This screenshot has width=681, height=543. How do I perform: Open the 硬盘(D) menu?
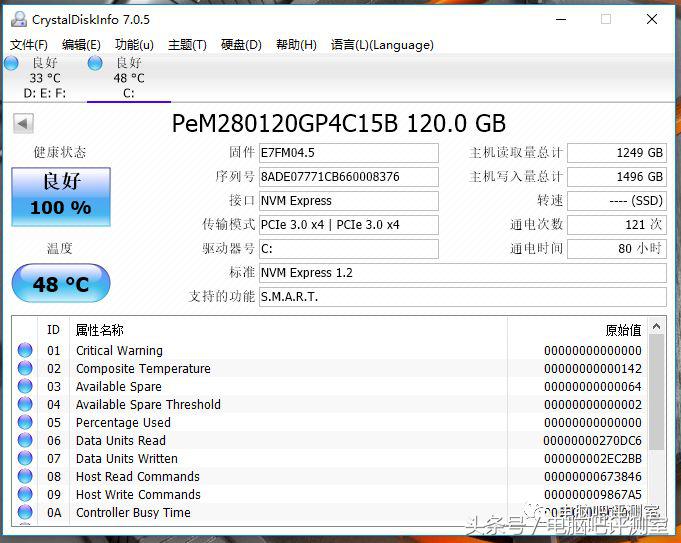click(x=241, y=45)
